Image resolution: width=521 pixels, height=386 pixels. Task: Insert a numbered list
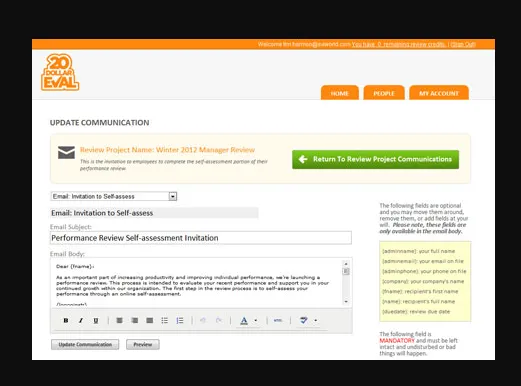point(180,320)
